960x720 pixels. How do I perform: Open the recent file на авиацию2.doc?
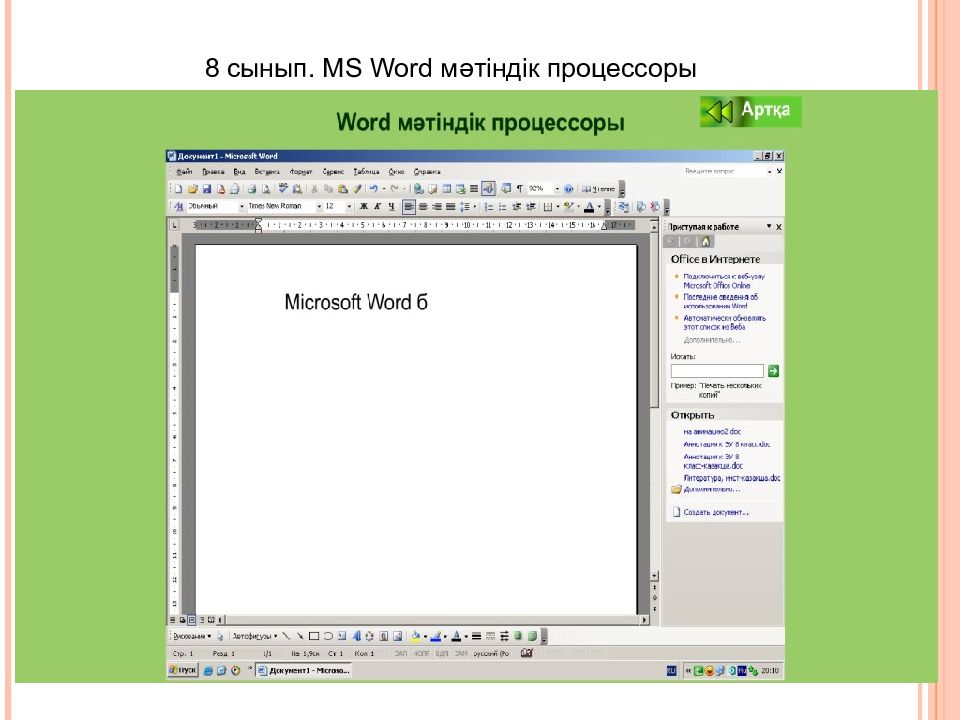pos(712,432)
